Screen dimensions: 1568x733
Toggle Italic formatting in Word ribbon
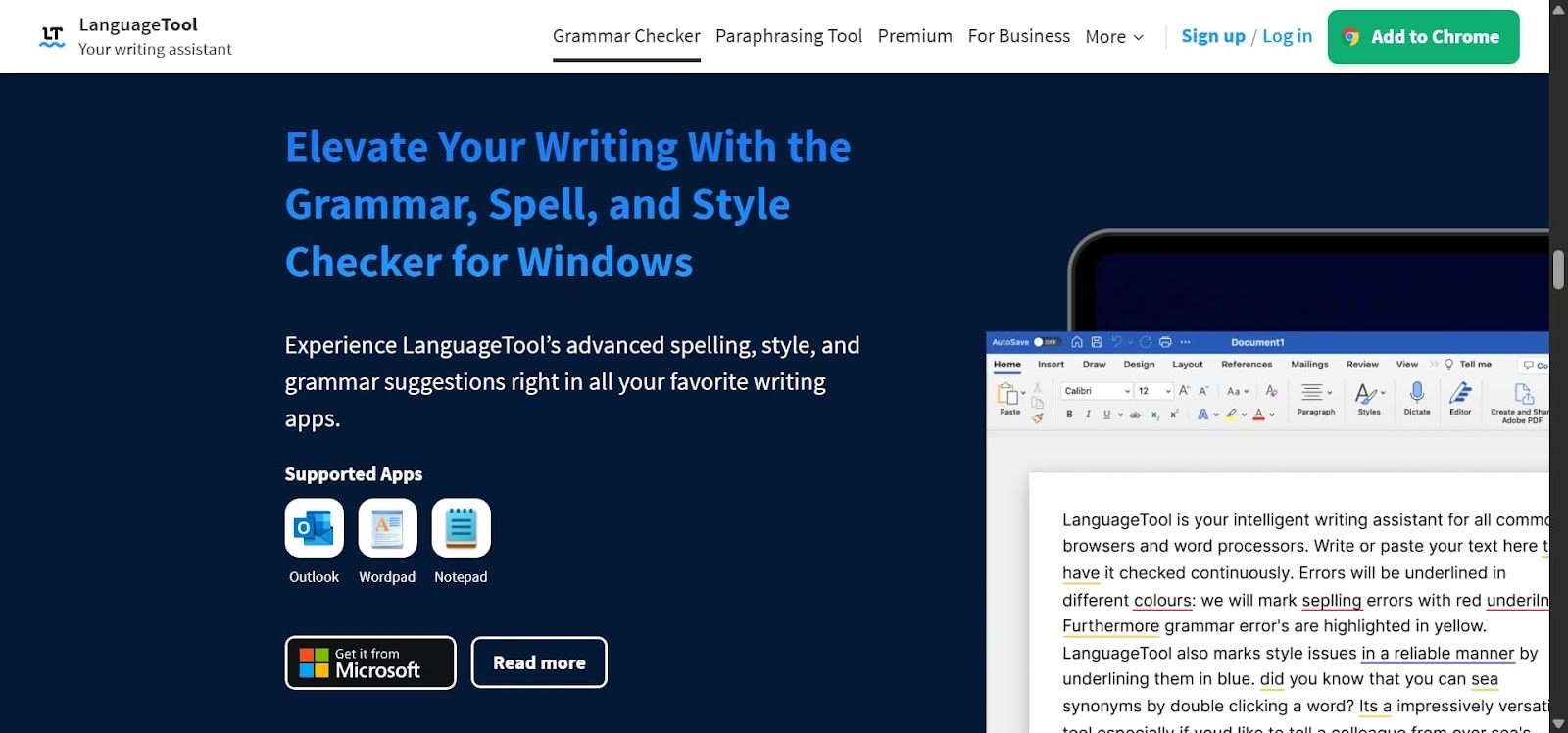pos(1088,415)
